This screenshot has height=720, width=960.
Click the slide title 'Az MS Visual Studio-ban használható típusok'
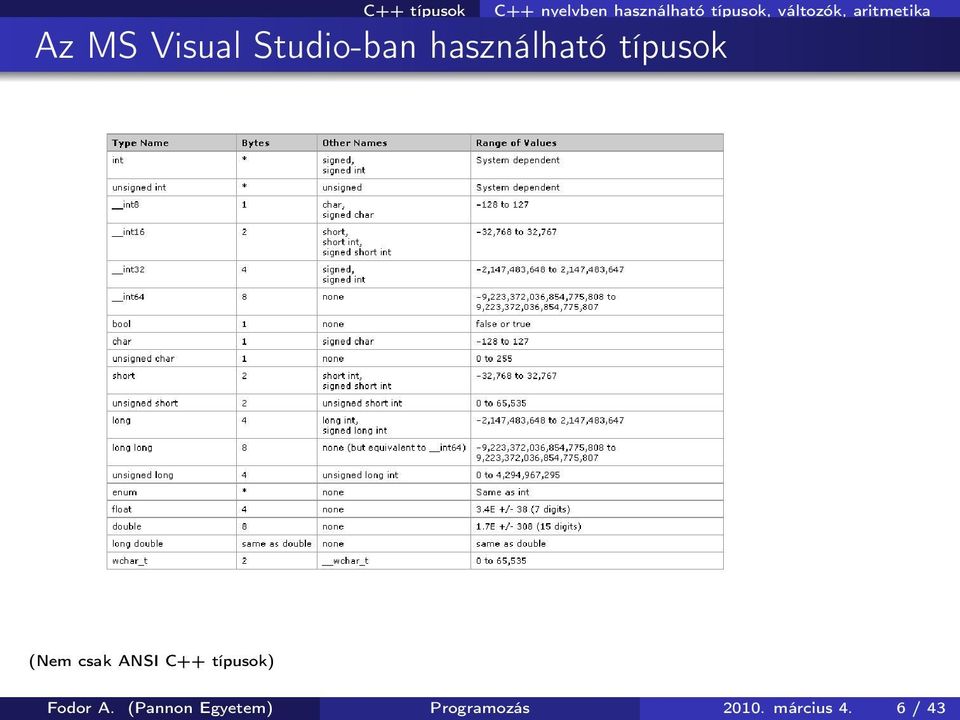[381, 46]
